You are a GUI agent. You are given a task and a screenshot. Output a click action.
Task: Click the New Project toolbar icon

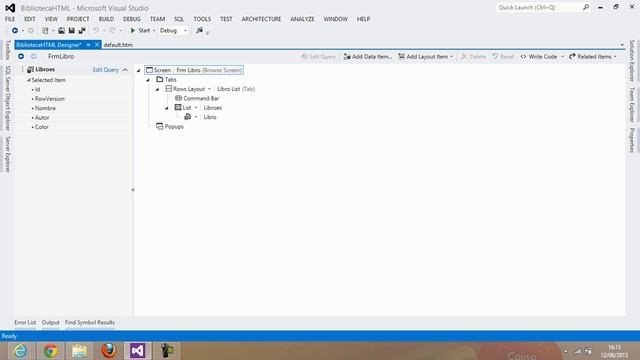tap(45, 31)
